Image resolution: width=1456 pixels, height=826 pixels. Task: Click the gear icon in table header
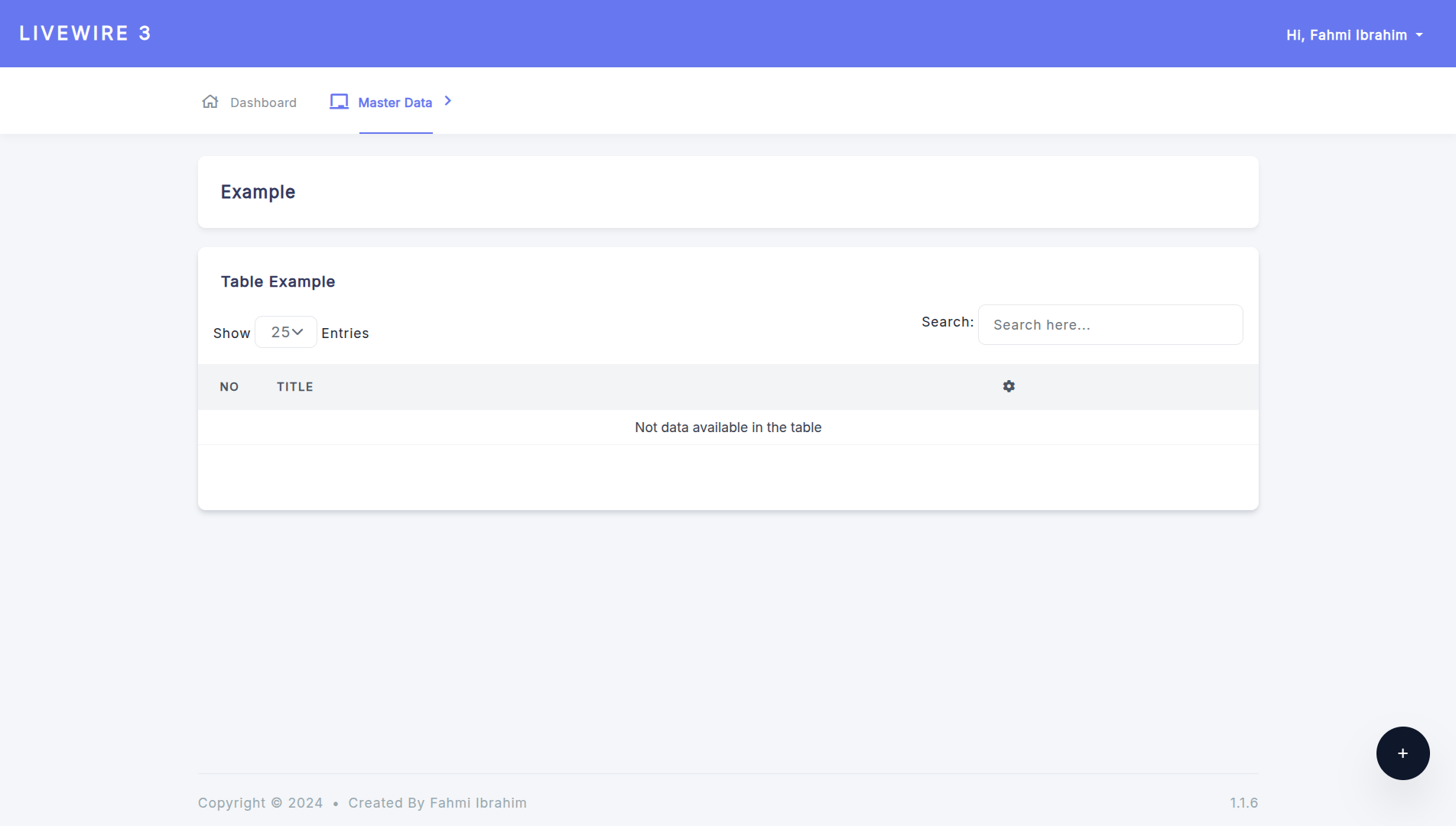[1009, 386]
